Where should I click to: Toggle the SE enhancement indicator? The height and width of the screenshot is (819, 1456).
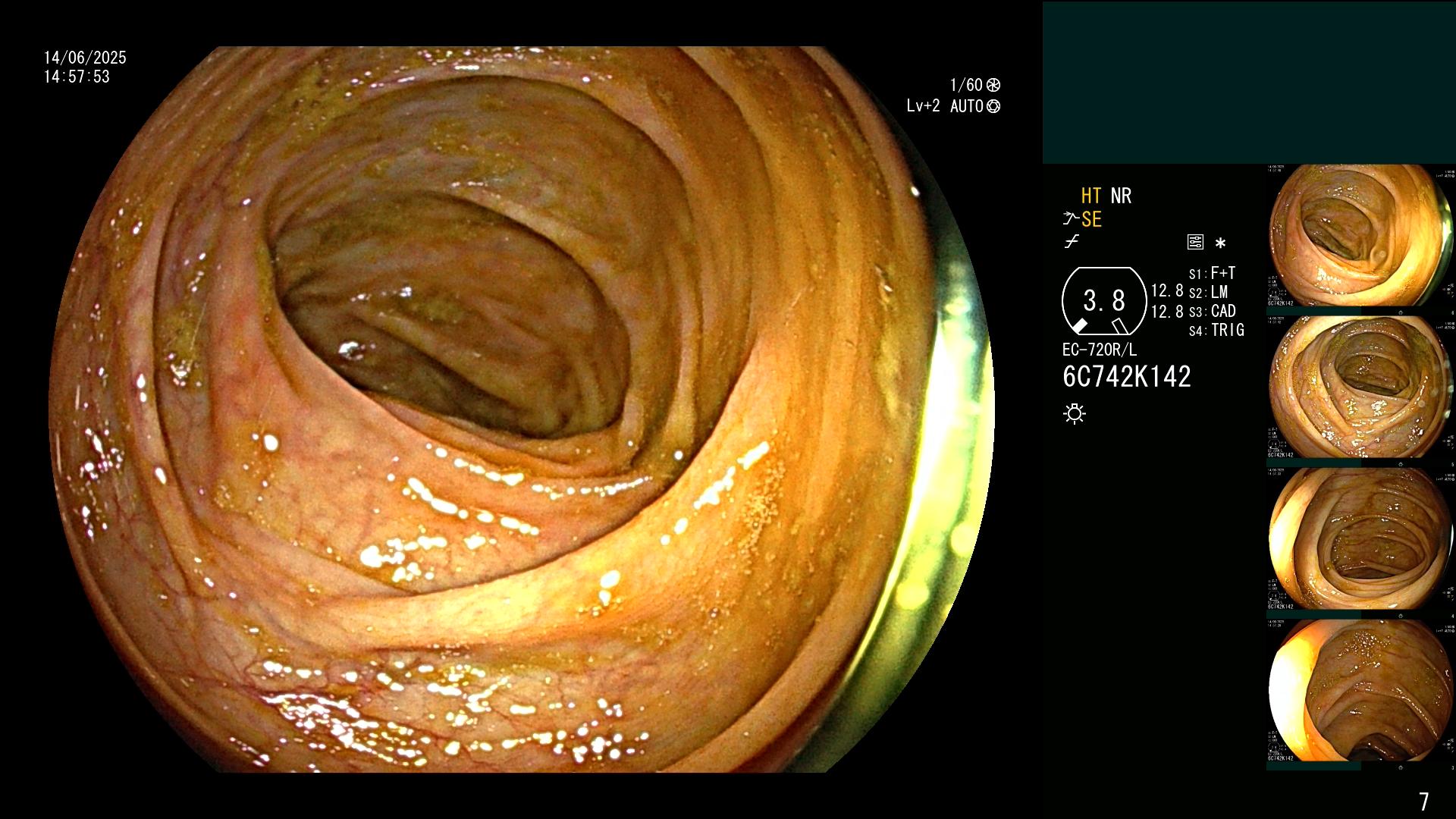pyautogui.click(x=1091, y=220)
